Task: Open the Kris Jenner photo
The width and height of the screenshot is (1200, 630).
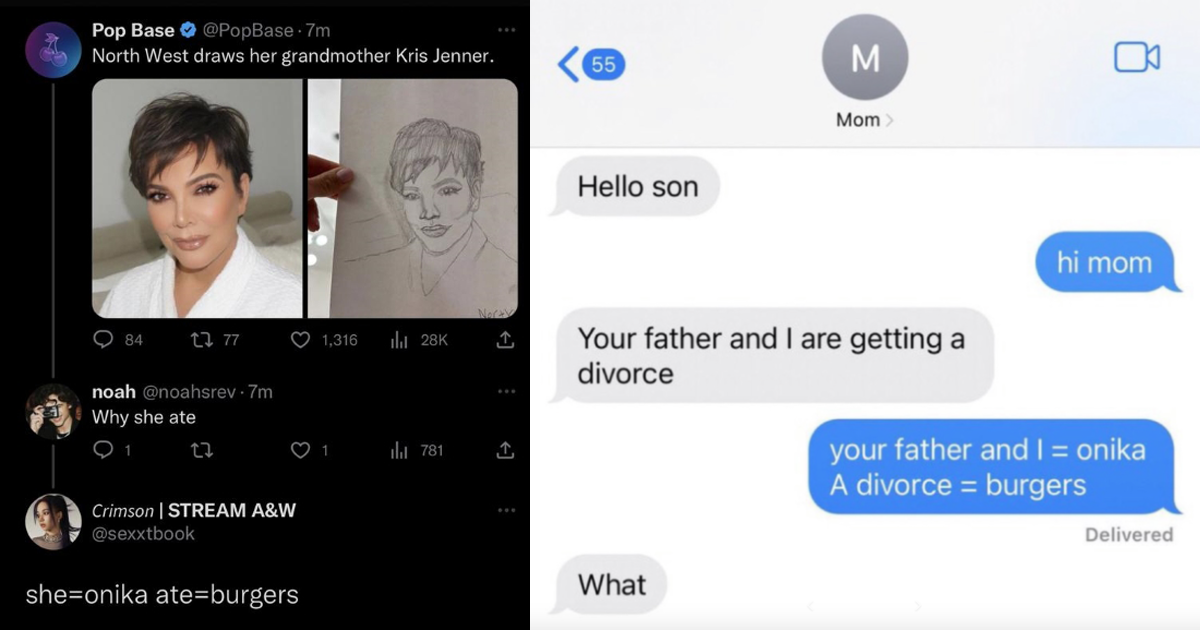Action: click(197, 198)
